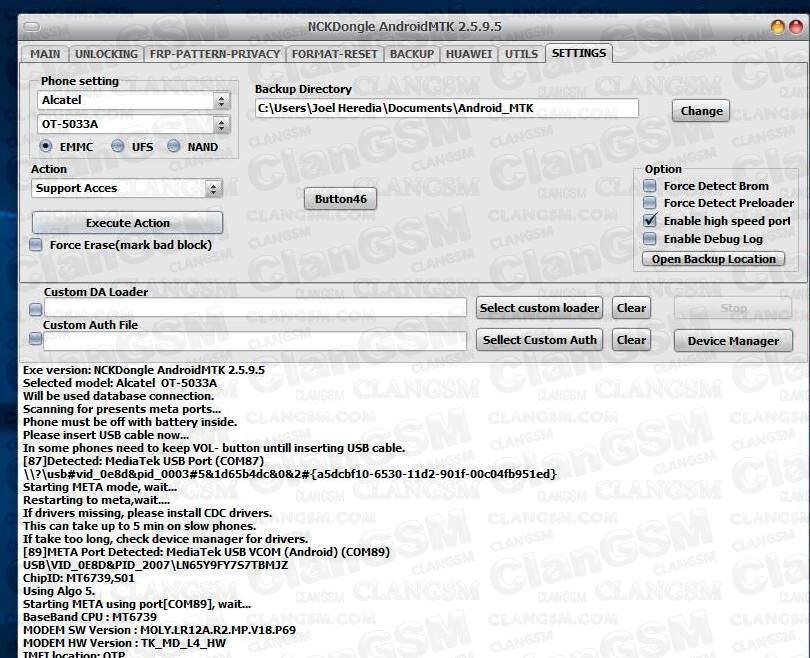This screenshot has width=810, height=658.
Task: Enable Force Erase mark bad block
Action: pos(36,245)
